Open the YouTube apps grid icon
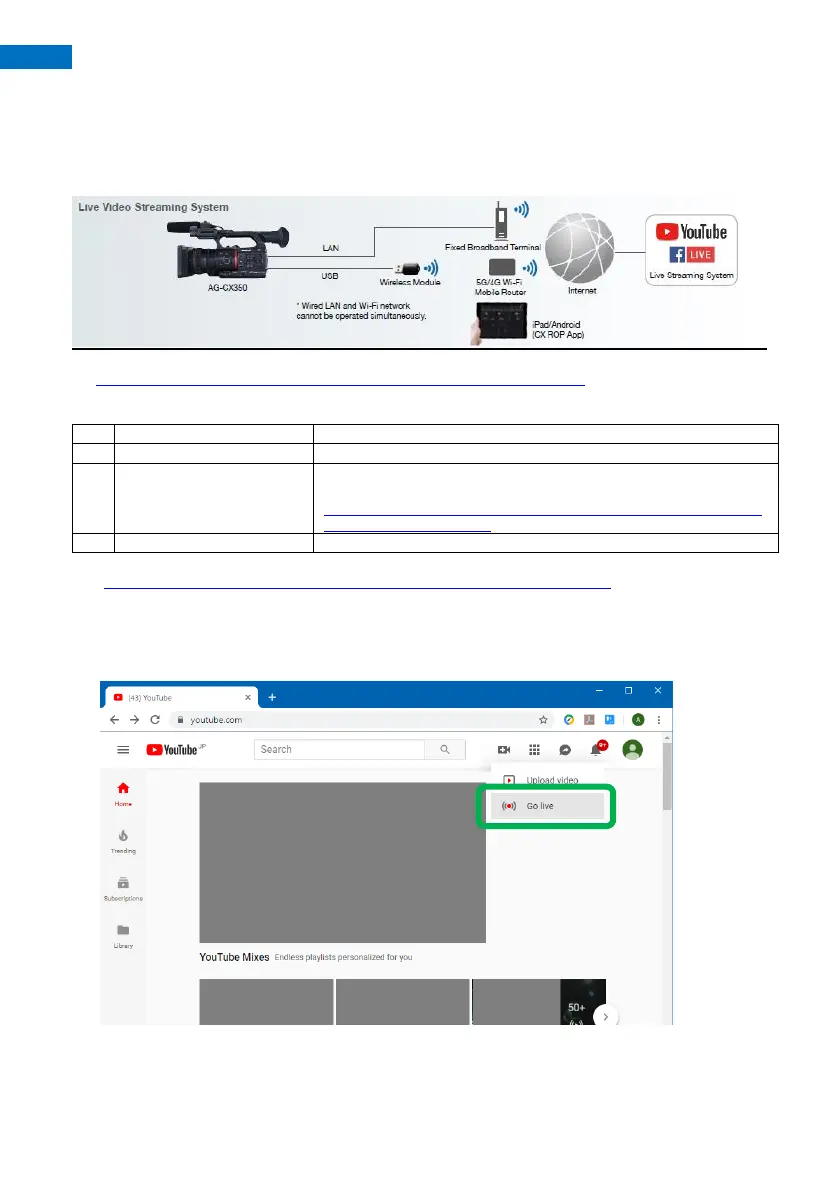The width and height of the screenshot is (839, 1191). coord(535,750)
